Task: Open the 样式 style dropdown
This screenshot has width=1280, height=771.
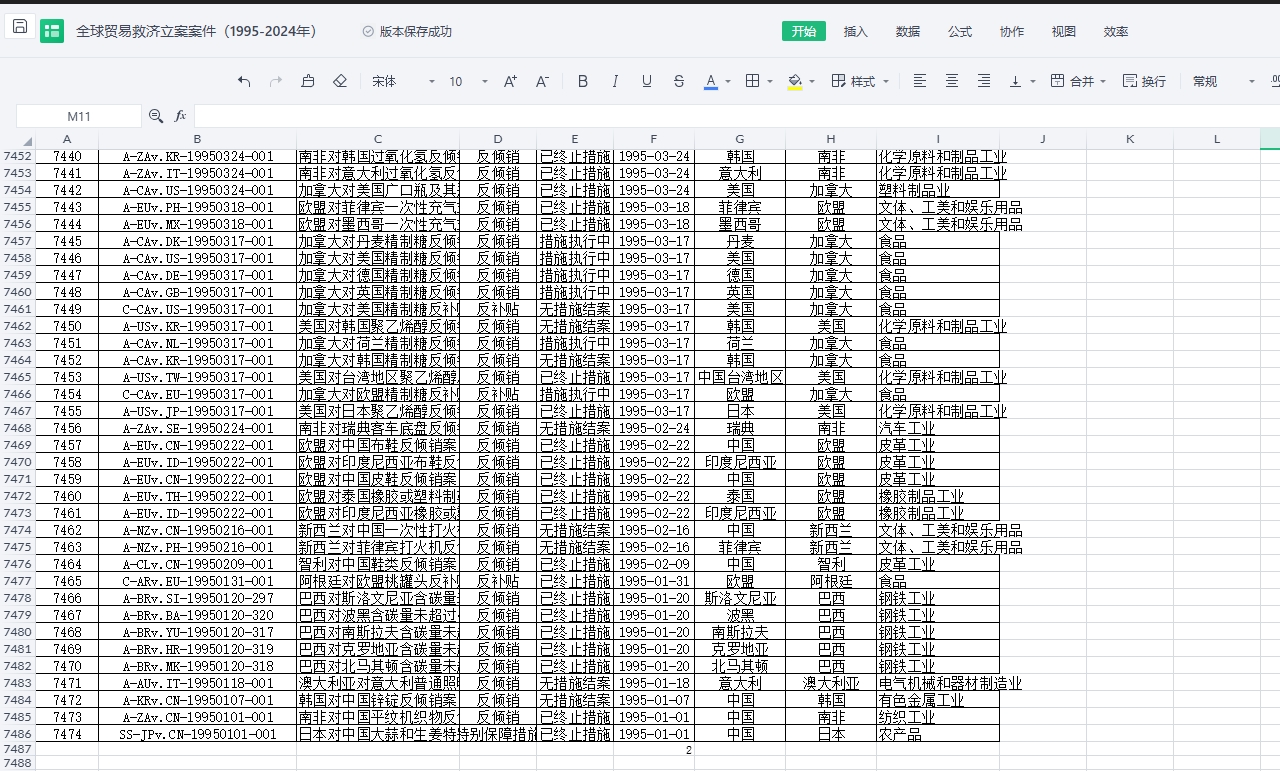Action: pyautogui.click(x=859, y=81)
